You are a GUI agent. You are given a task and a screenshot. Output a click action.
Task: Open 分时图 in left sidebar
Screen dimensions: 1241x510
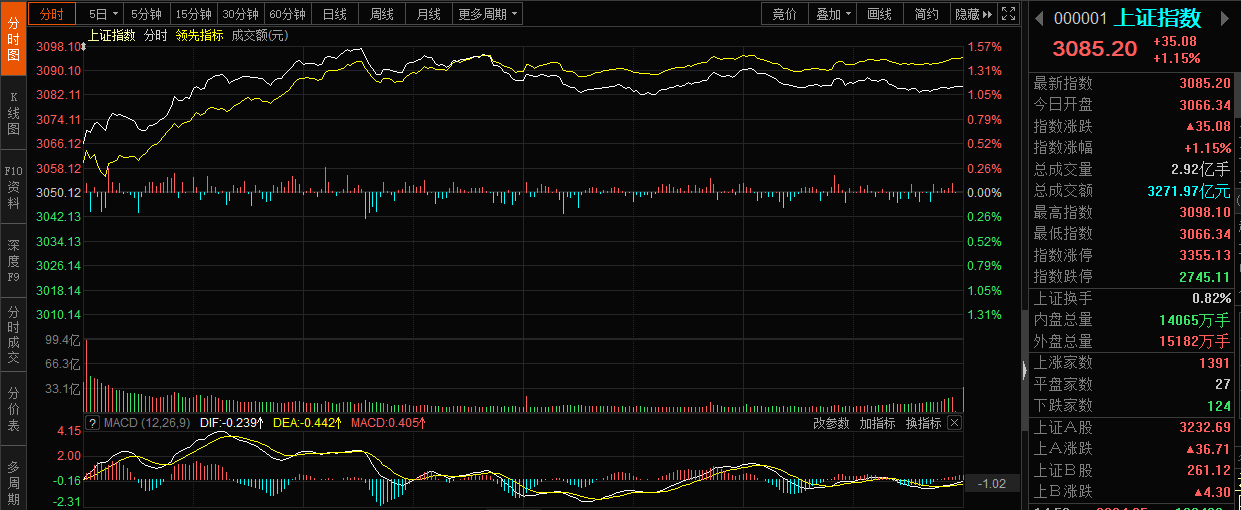tap(13, 38)
